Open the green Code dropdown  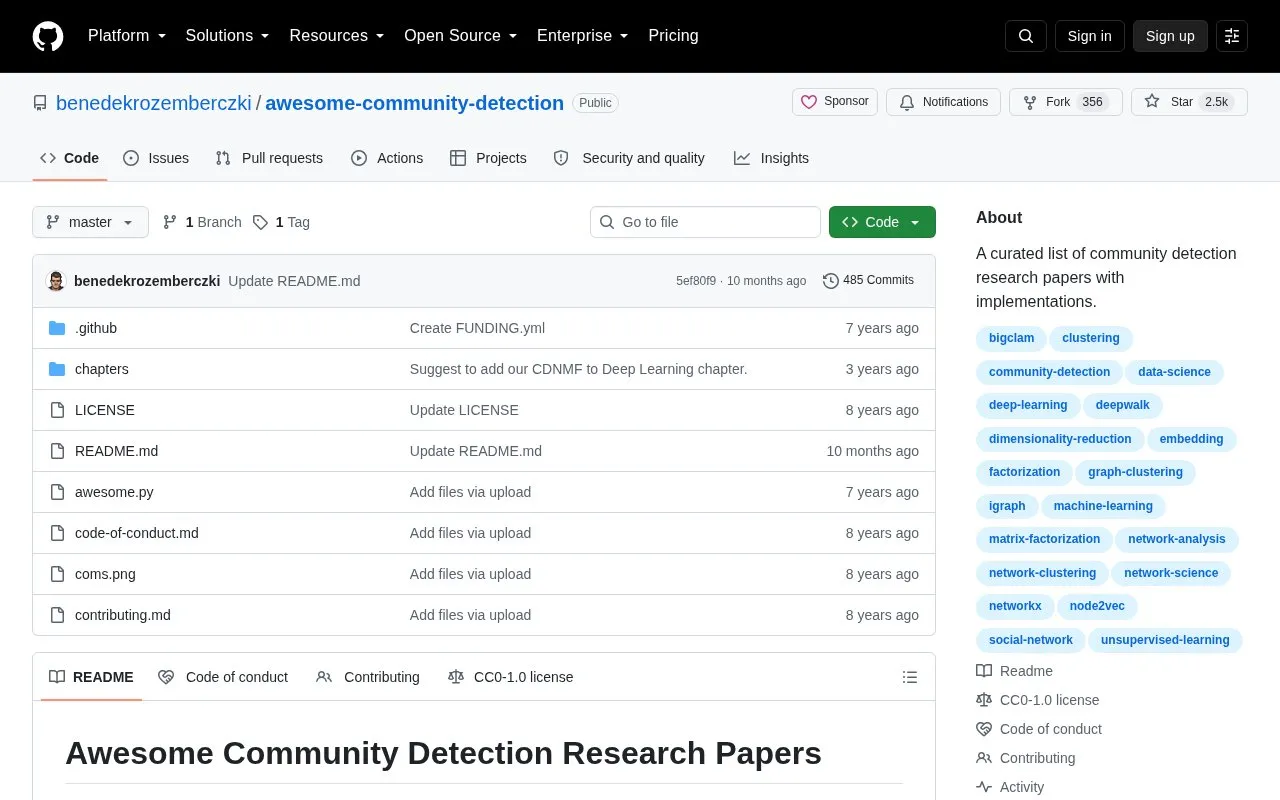tap(882, 222)
